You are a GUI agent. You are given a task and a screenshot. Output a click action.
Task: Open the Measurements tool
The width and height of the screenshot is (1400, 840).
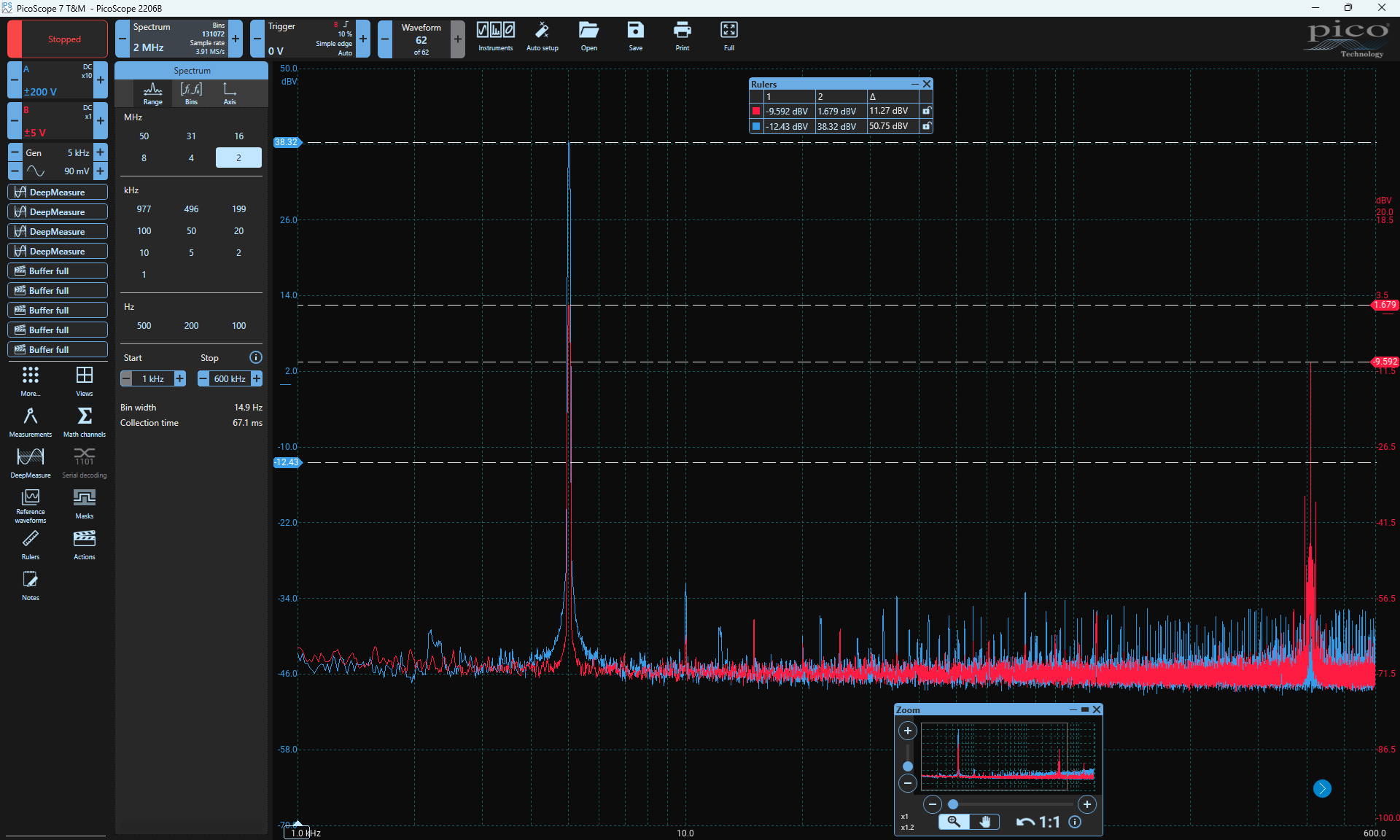tap(30, 422)
